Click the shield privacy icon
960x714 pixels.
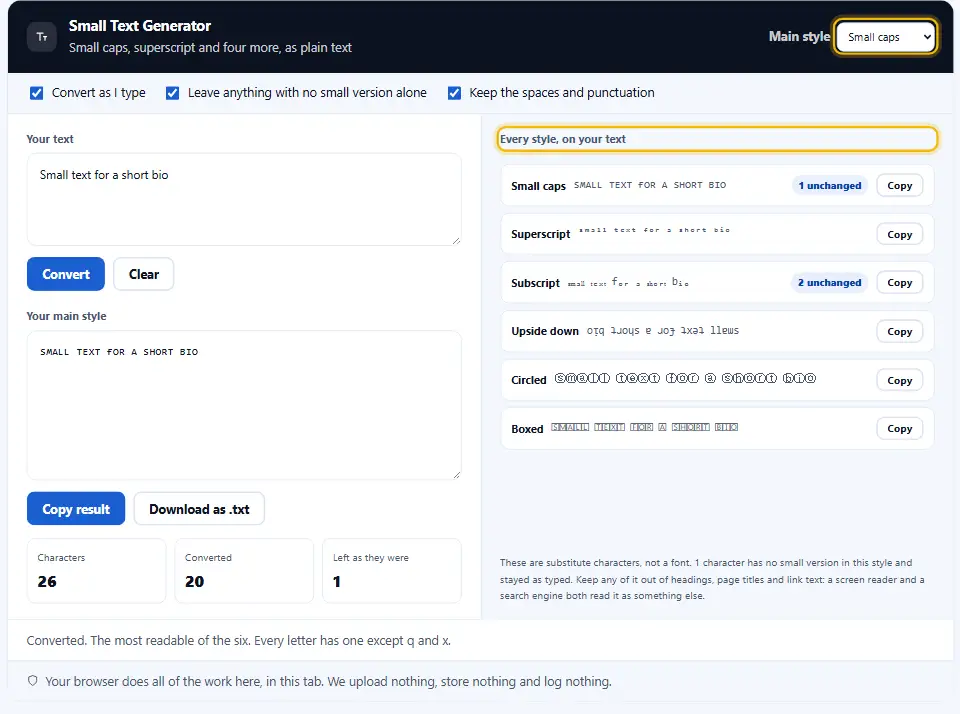[x=33, y=681]
